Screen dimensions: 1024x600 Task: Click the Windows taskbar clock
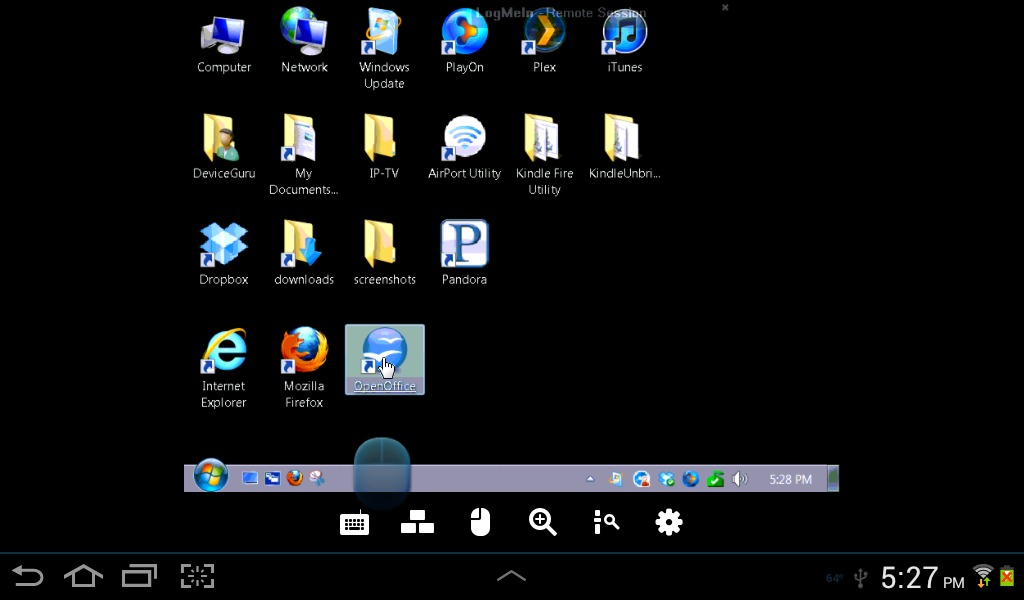pos(790,479)
